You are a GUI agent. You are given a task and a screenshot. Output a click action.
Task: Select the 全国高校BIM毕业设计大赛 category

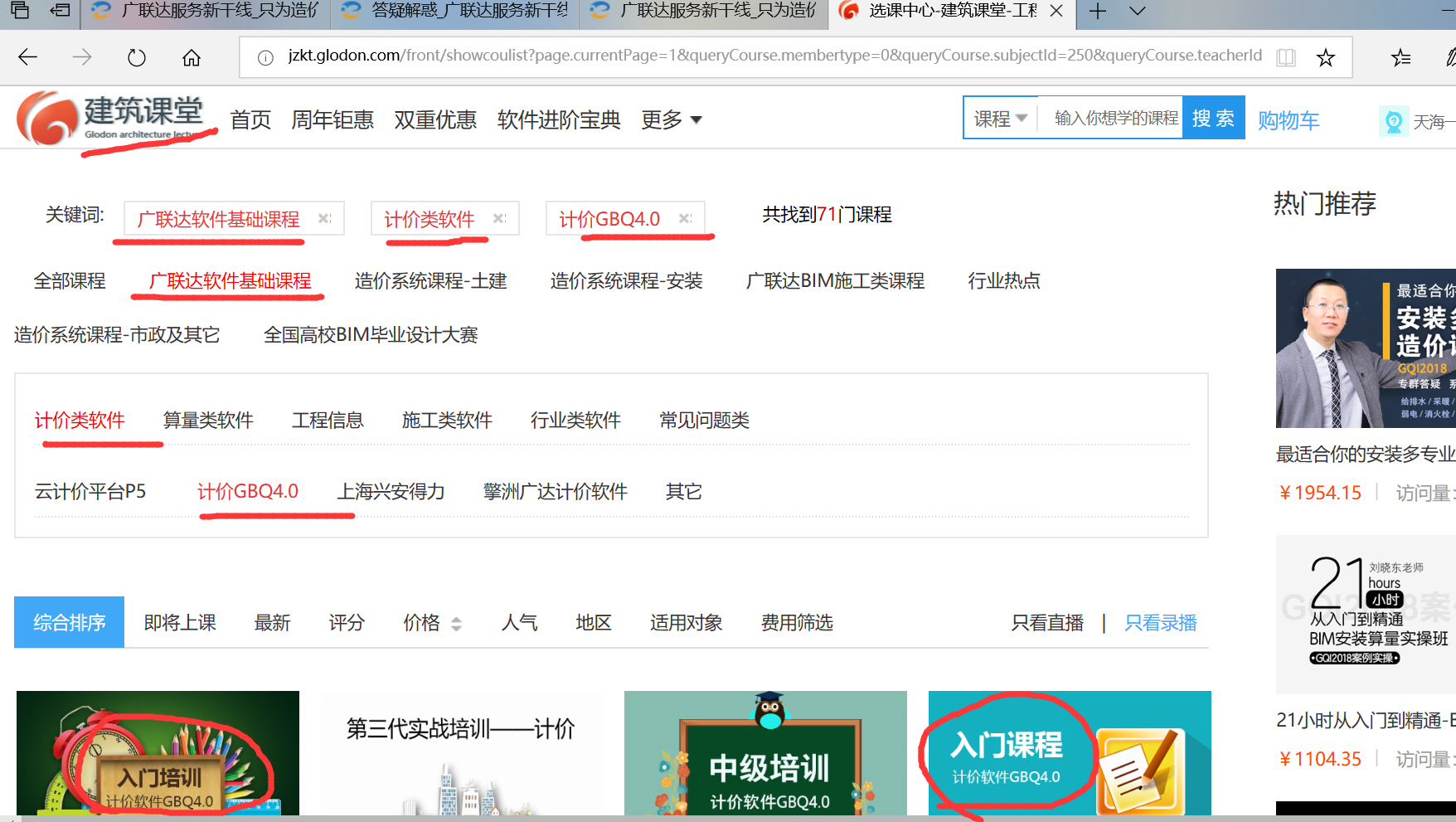[x=371, y=335]
